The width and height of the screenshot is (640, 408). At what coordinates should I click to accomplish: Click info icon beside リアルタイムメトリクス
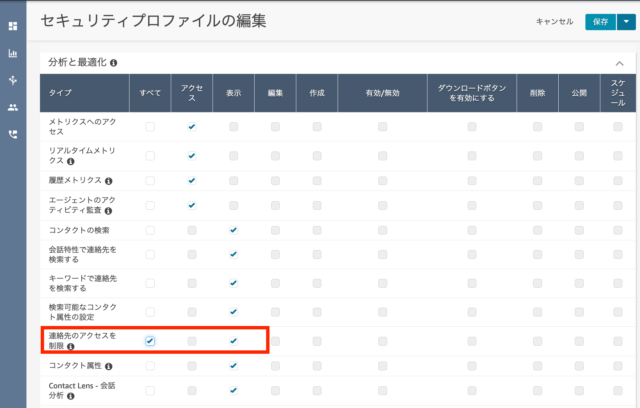(x=71, y=162)
